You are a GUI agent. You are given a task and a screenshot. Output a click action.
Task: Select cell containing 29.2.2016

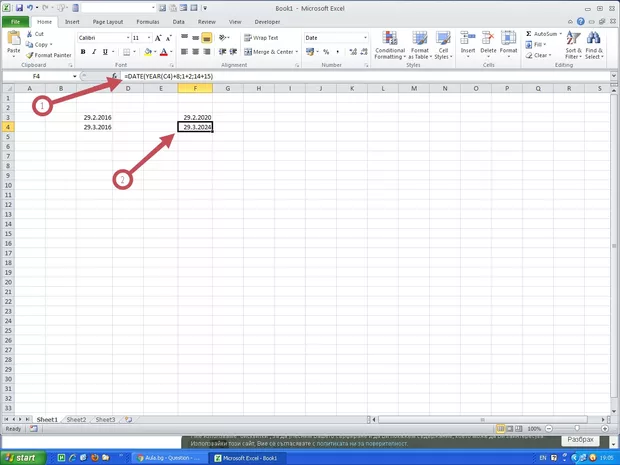pyautogui.click(x=94, y=117)
